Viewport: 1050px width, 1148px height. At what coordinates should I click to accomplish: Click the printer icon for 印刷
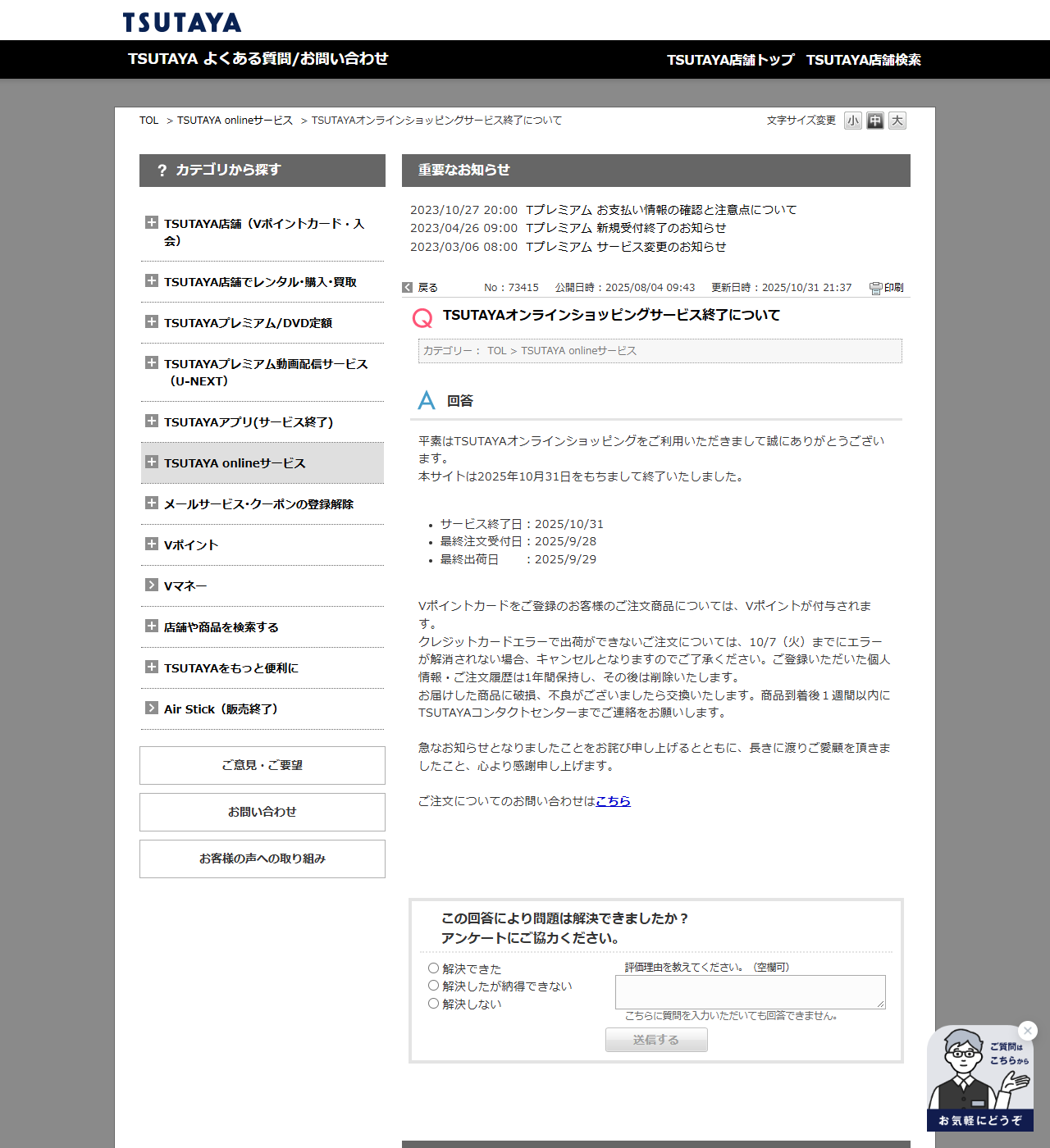coord(875,288)
